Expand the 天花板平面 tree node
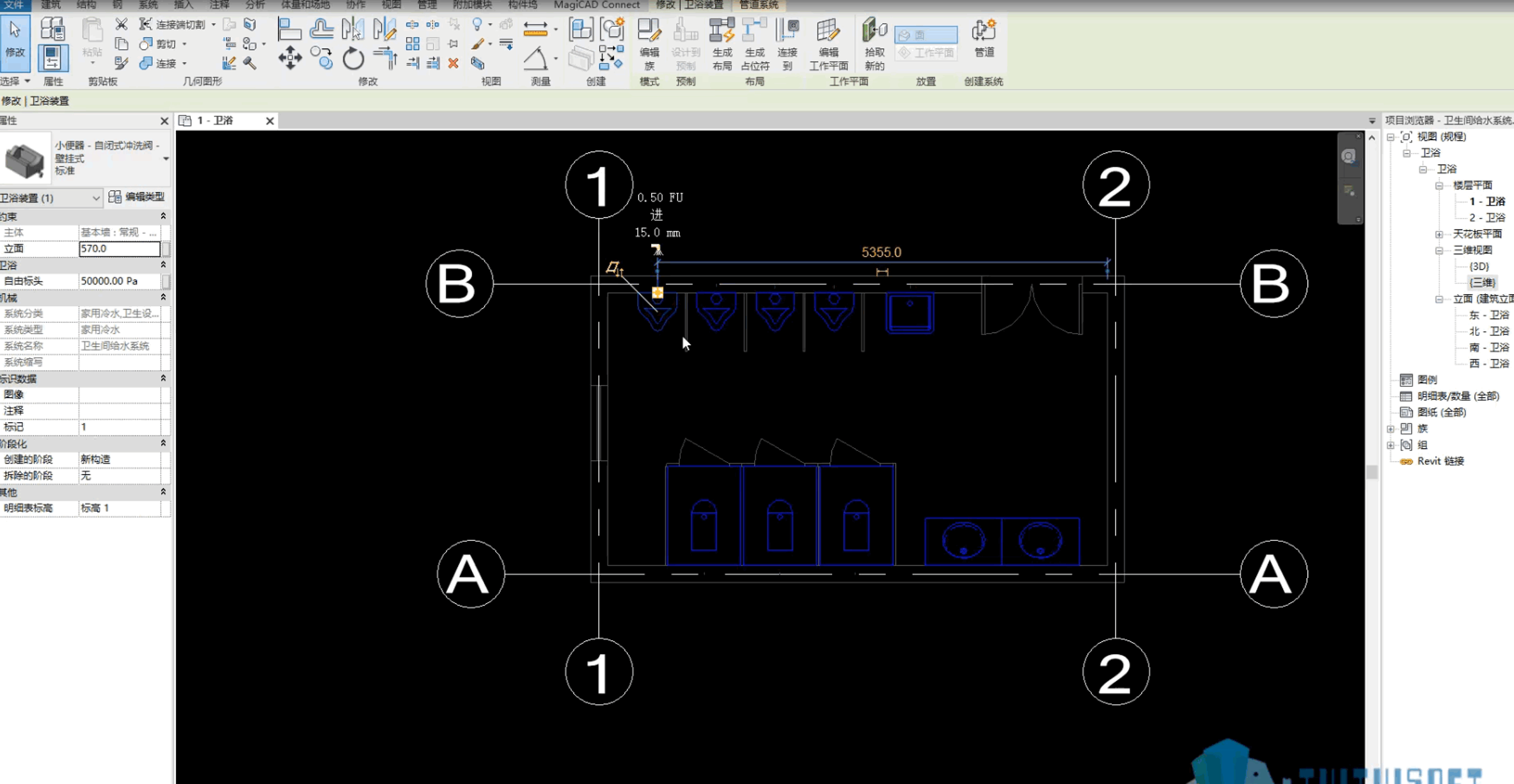This screenshot has width=1514, height=784. [x=1439, y=234]
